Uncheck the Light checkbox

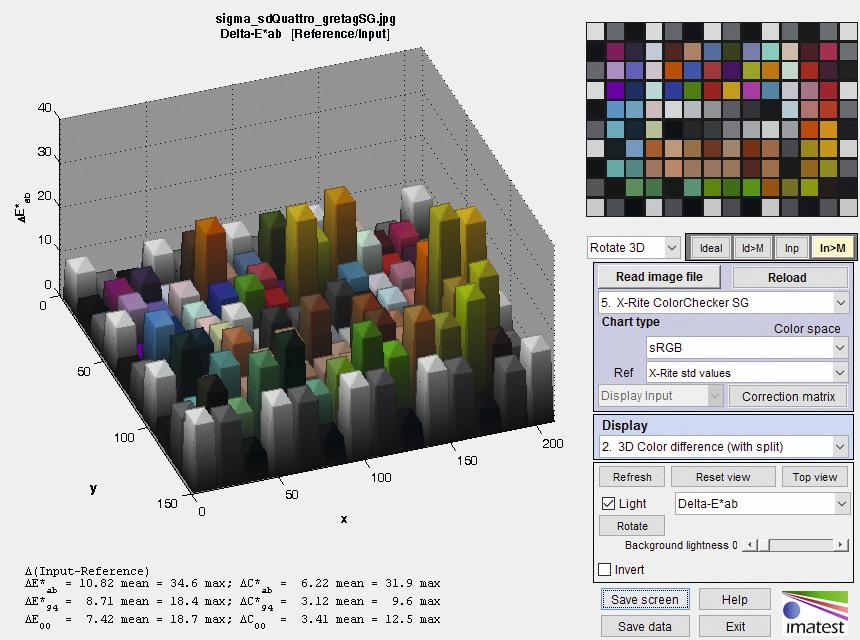tap(608, 503)
